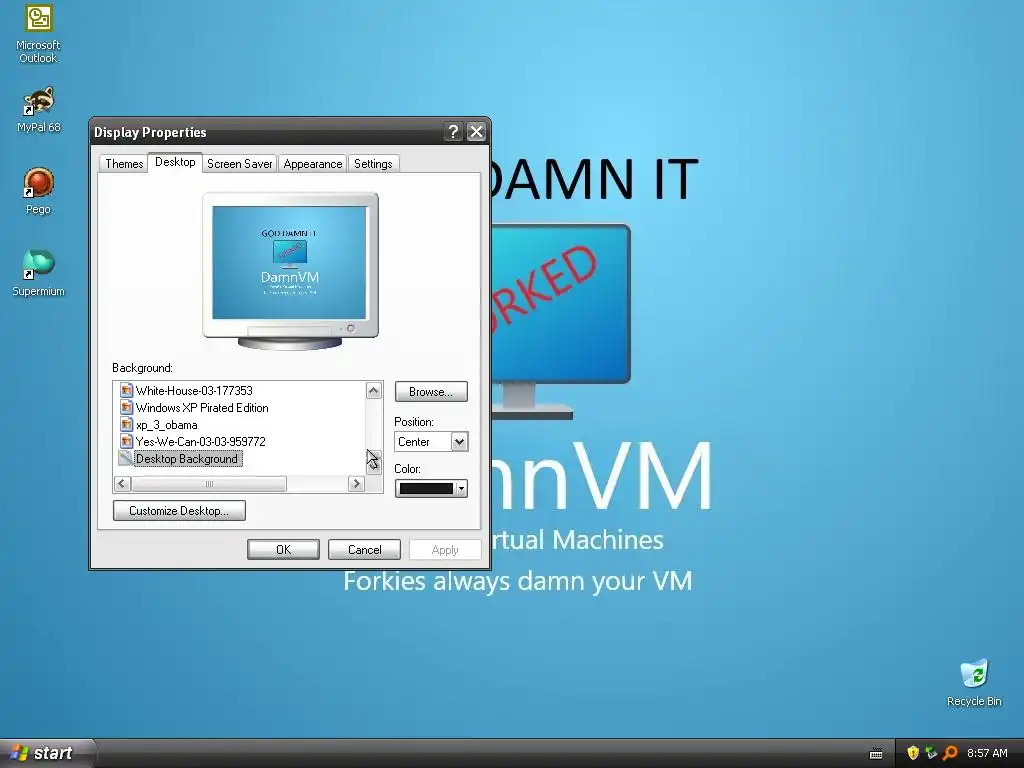
Task: Open the Settings tab
Action: point(373,164)
